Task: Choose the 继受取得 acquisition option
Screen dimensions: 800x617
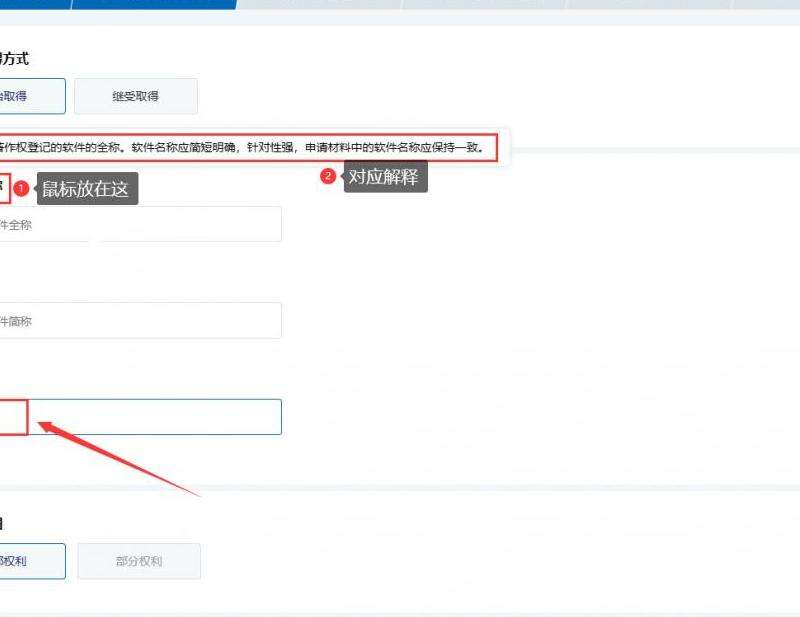Action: [x=135, y=96]
